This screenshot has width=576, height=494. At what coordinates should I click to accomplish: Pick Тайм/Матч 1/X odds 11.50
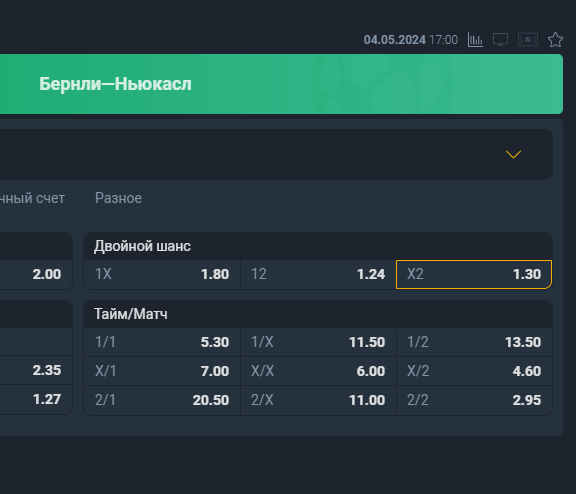click(x=318, y=342)
